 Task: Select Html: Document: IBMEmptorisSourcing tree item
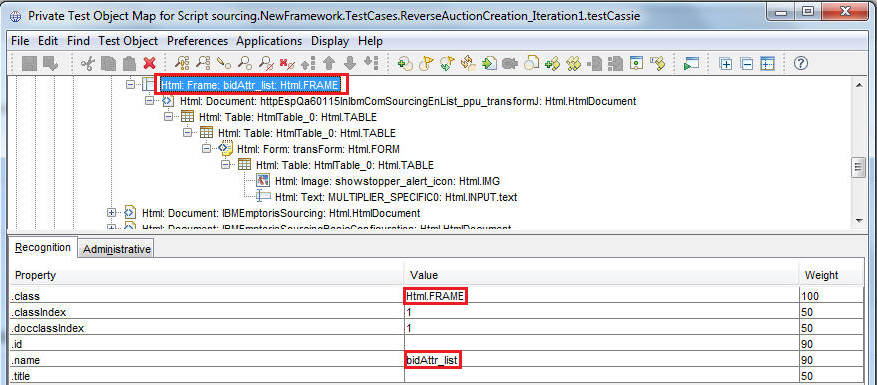[281, 213]
